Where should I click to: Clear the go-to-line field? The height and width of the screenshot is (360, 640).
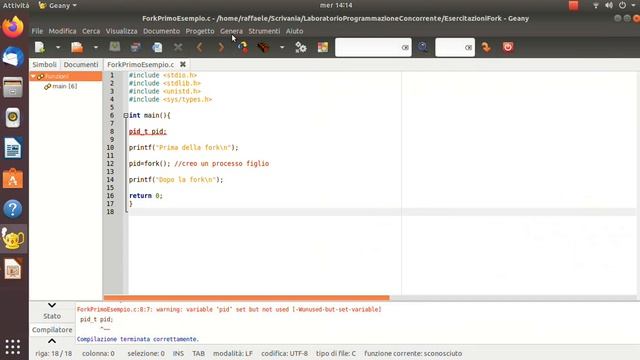click(x=469, y=47)
